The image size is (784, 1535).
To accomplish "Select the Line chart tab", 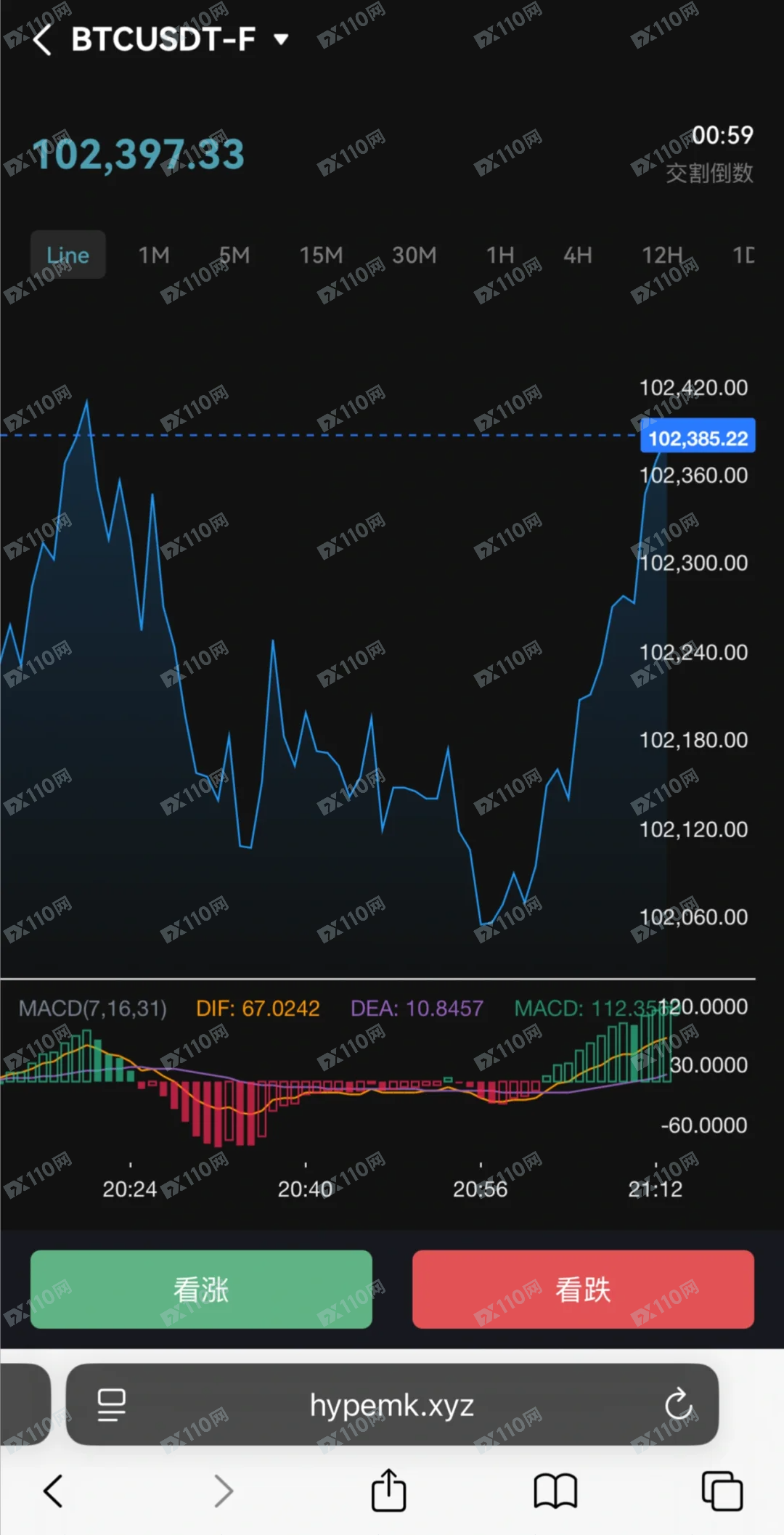I will 68,255.
